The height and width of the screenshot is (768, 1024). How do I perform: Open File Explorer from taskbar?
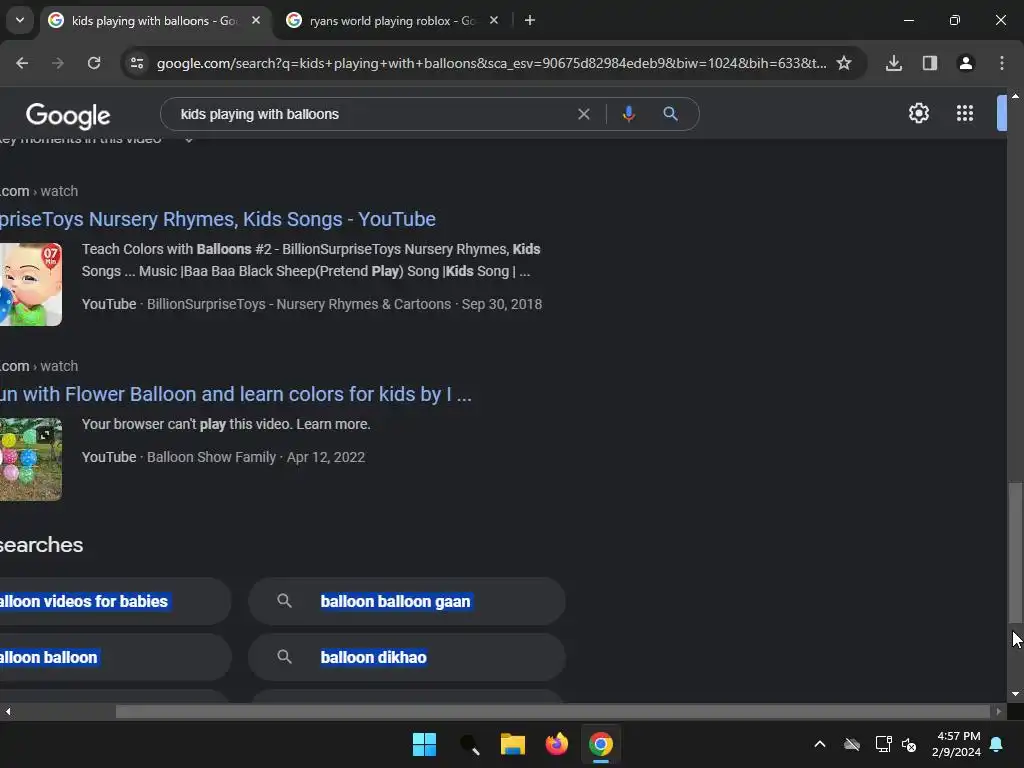pyautogui.click(x=513, y=744)
